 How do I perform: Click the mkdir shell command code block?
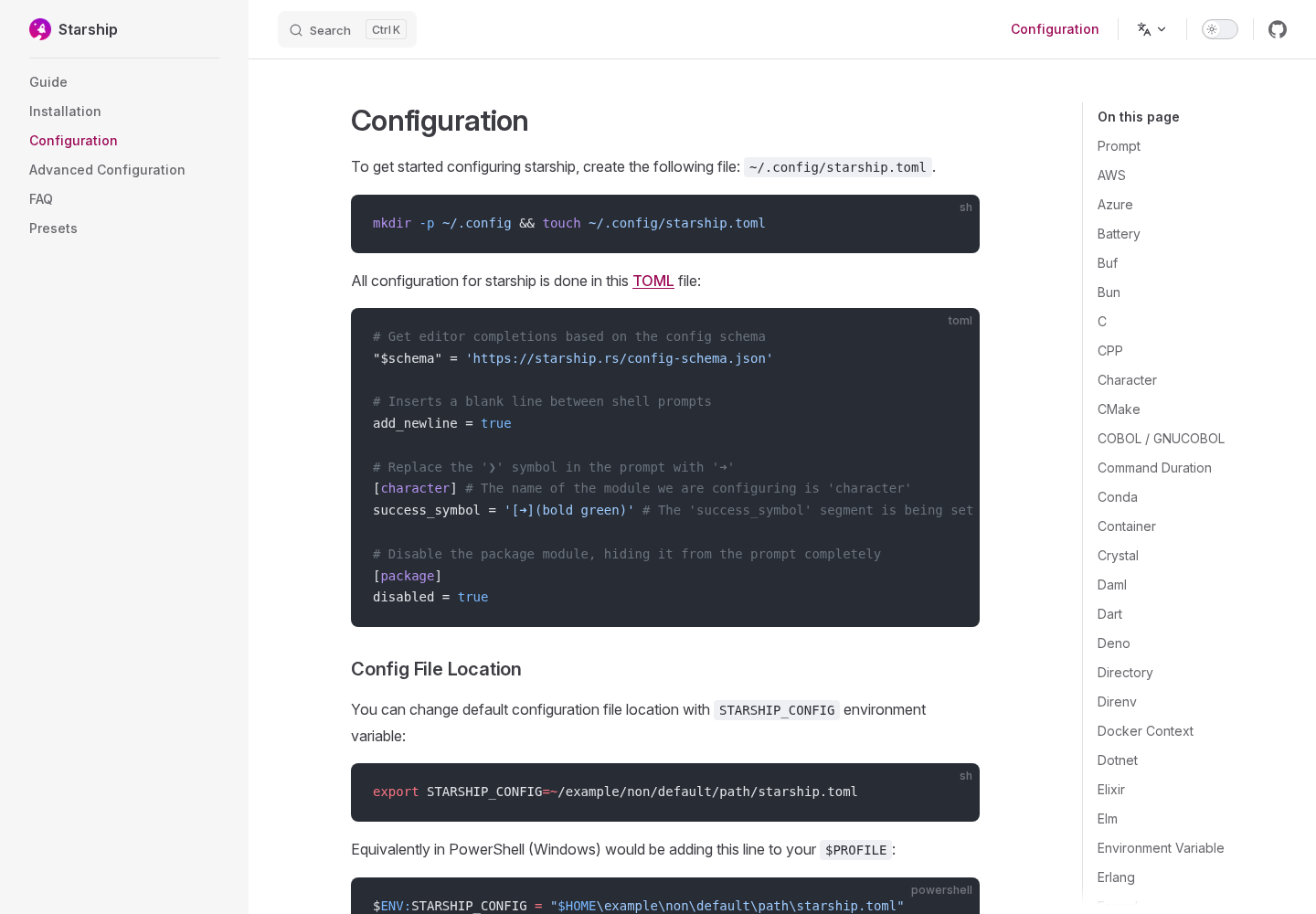[665, 224]
